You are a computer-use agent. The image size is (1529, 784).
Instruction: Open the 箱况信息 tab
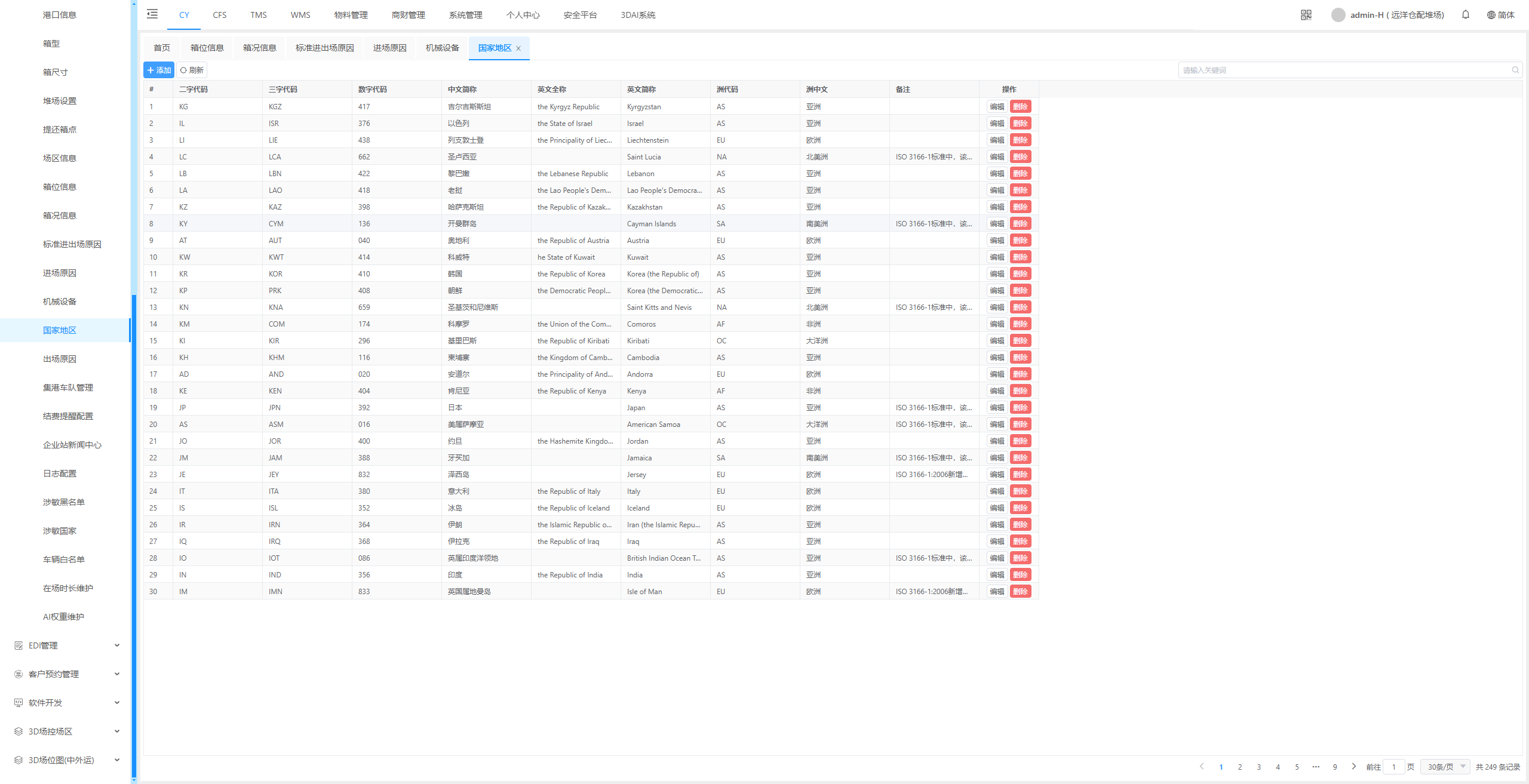point(259,48)
